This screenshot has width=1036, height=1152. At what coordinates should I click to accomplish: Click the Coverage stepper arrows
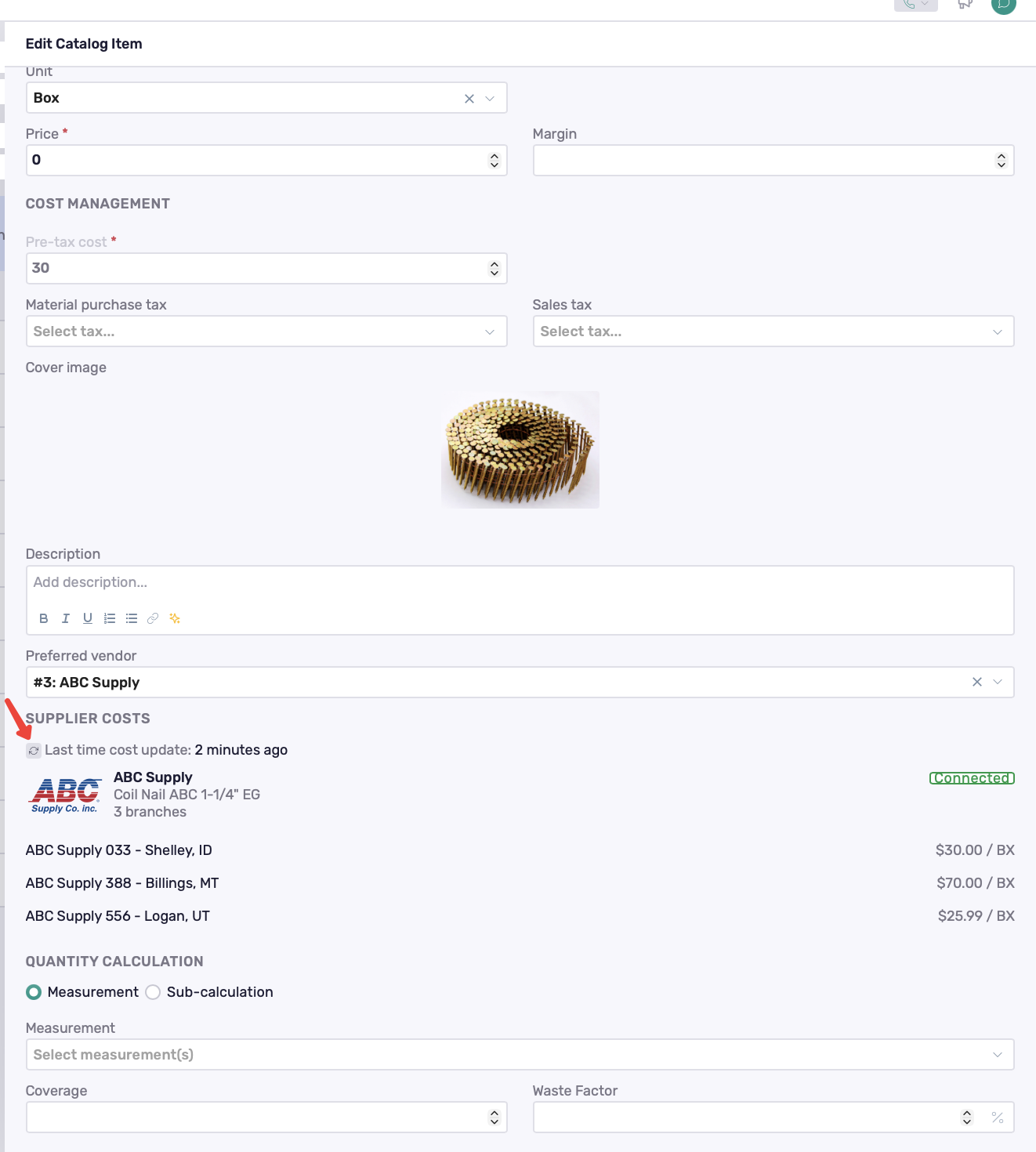point(494,1118)
